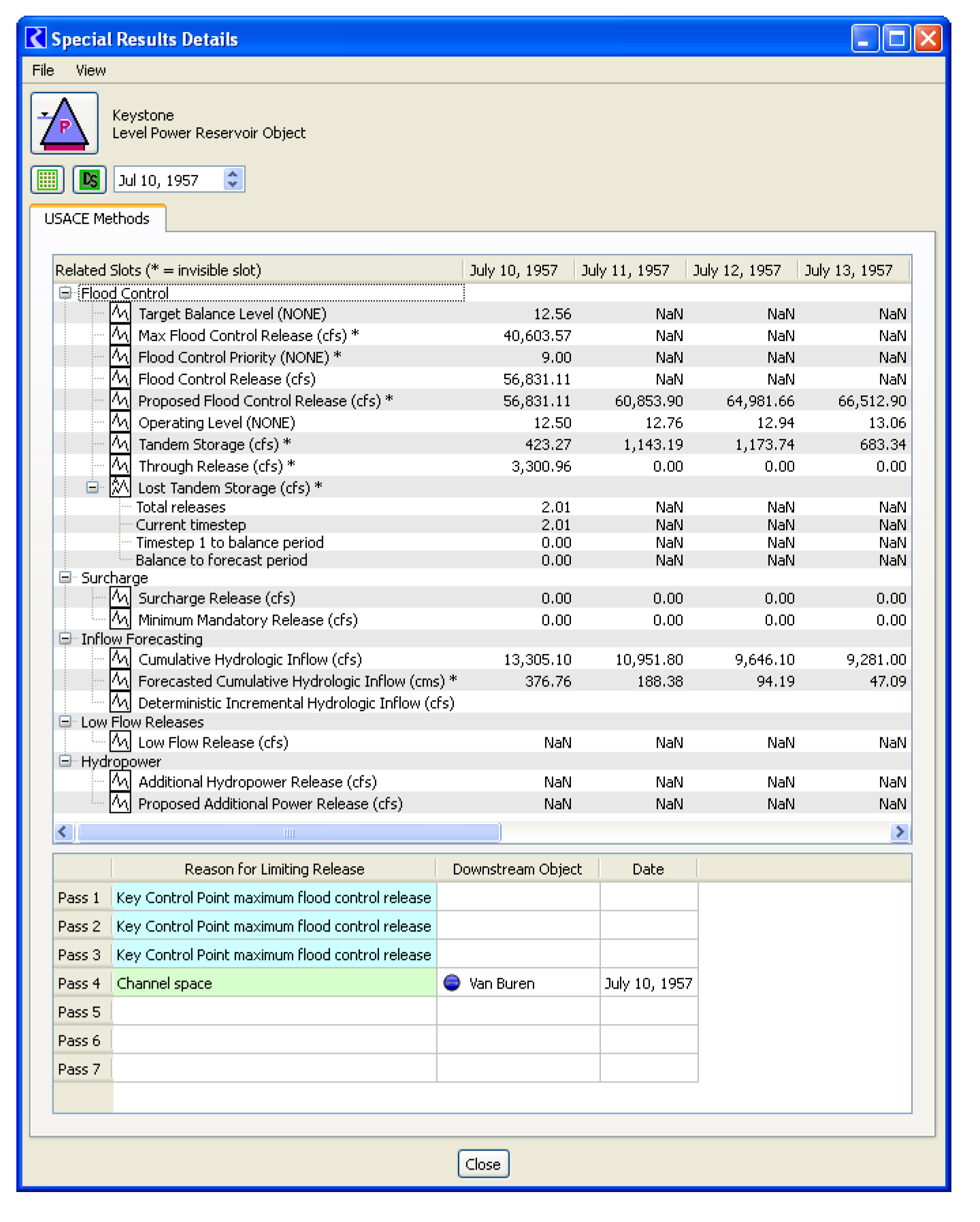Click the Jul 10, 1957 date field
Screen dimensions: 980x1222
pos(167,180)
